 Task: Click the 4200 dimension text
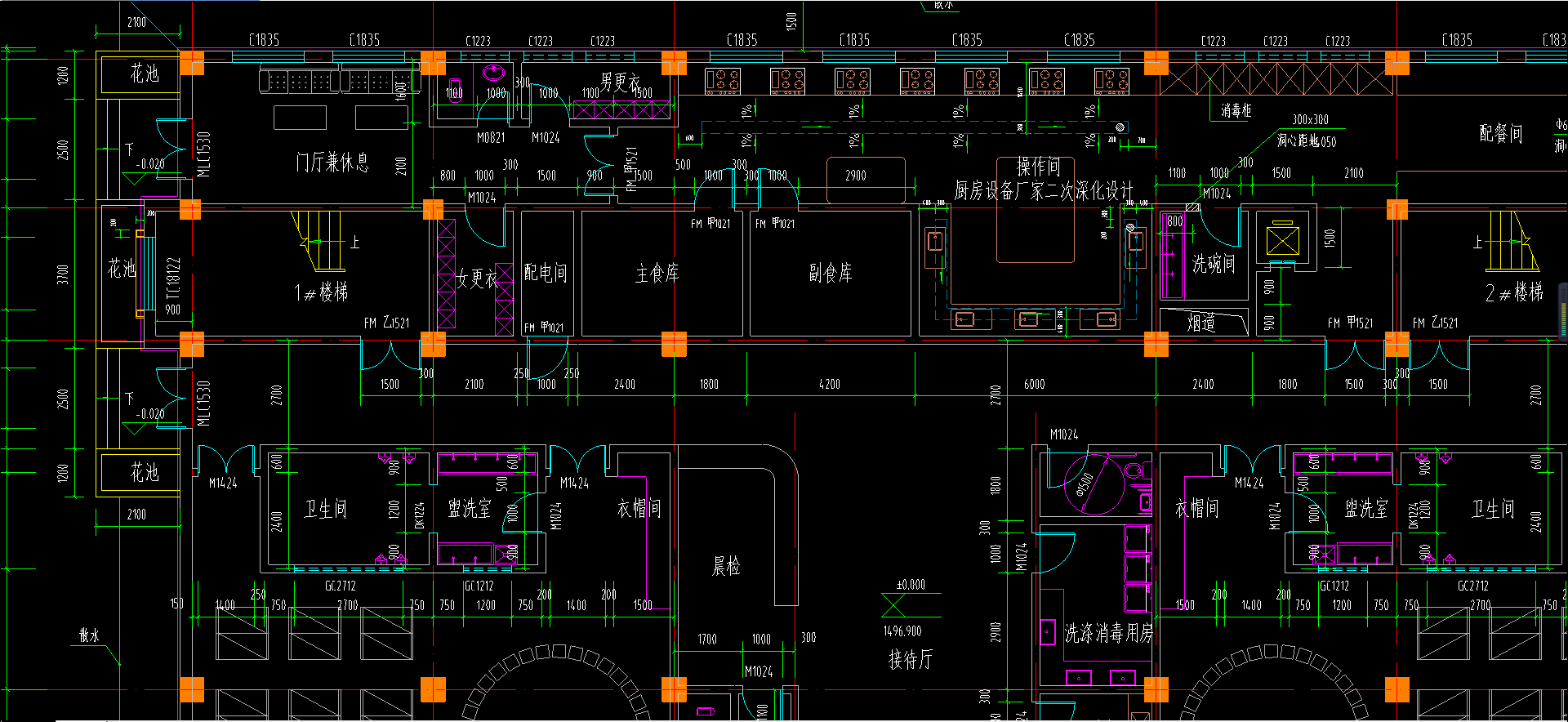point(830,384)
